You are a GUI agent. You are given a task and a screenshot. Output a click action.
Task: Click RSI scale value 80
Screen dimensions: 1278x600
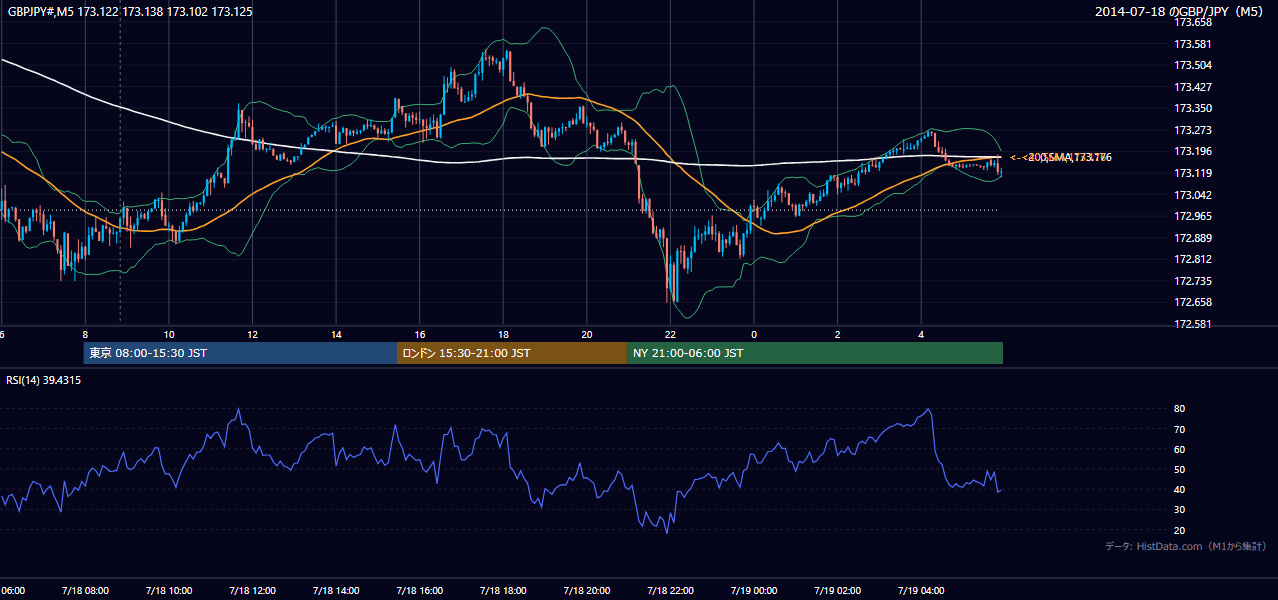click(1180, 409)
